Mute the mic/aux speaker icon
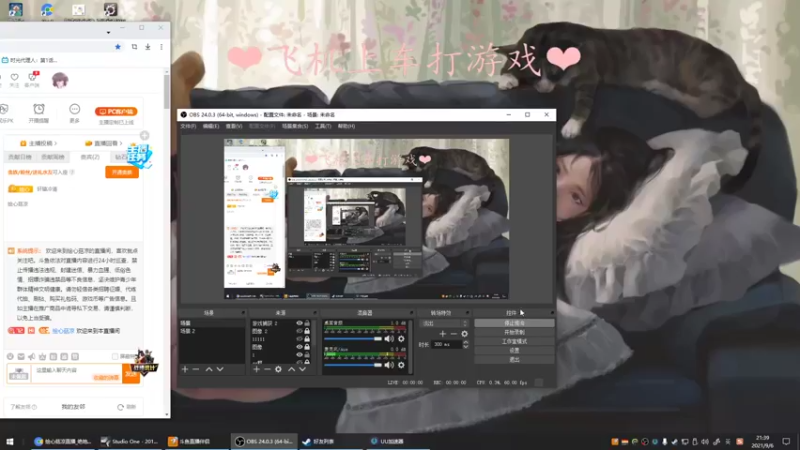This screenshot has height=450, width=800. [x=389, y=365]
